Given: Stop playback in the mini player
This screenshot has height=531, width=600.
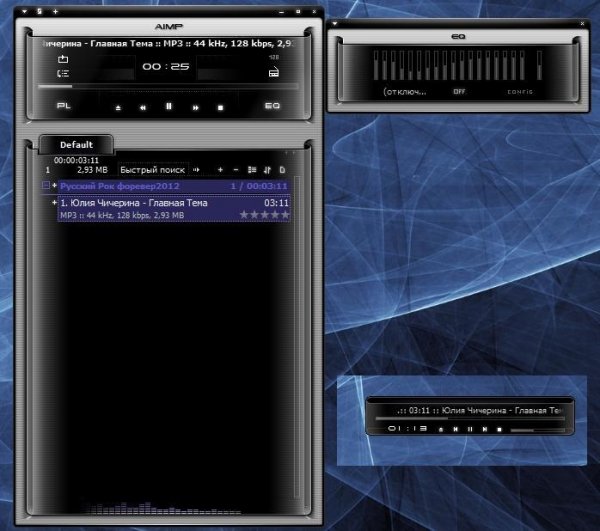Looking at the screenshot, I should 499,430.
